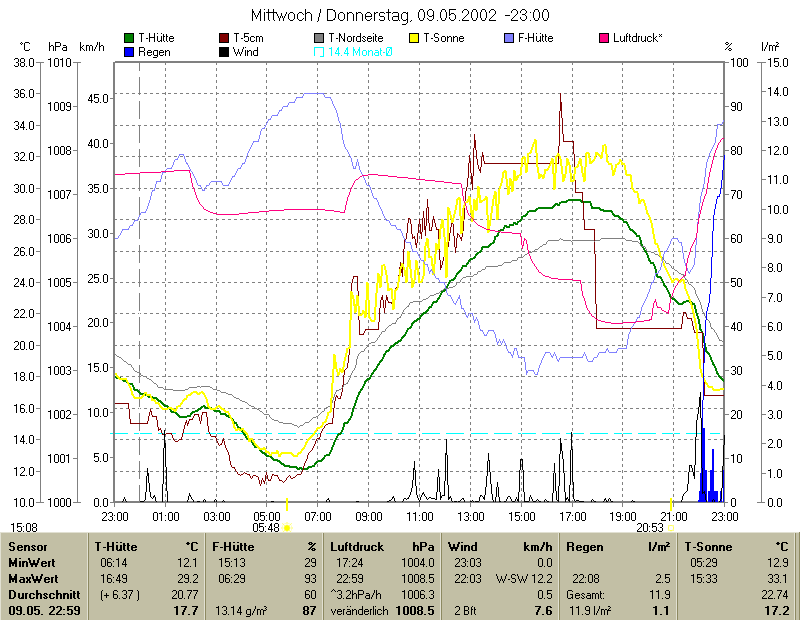Click the yellow T-Sonne legend square
The height and width of the screenshot is (620, 800).
coord(414,38)
